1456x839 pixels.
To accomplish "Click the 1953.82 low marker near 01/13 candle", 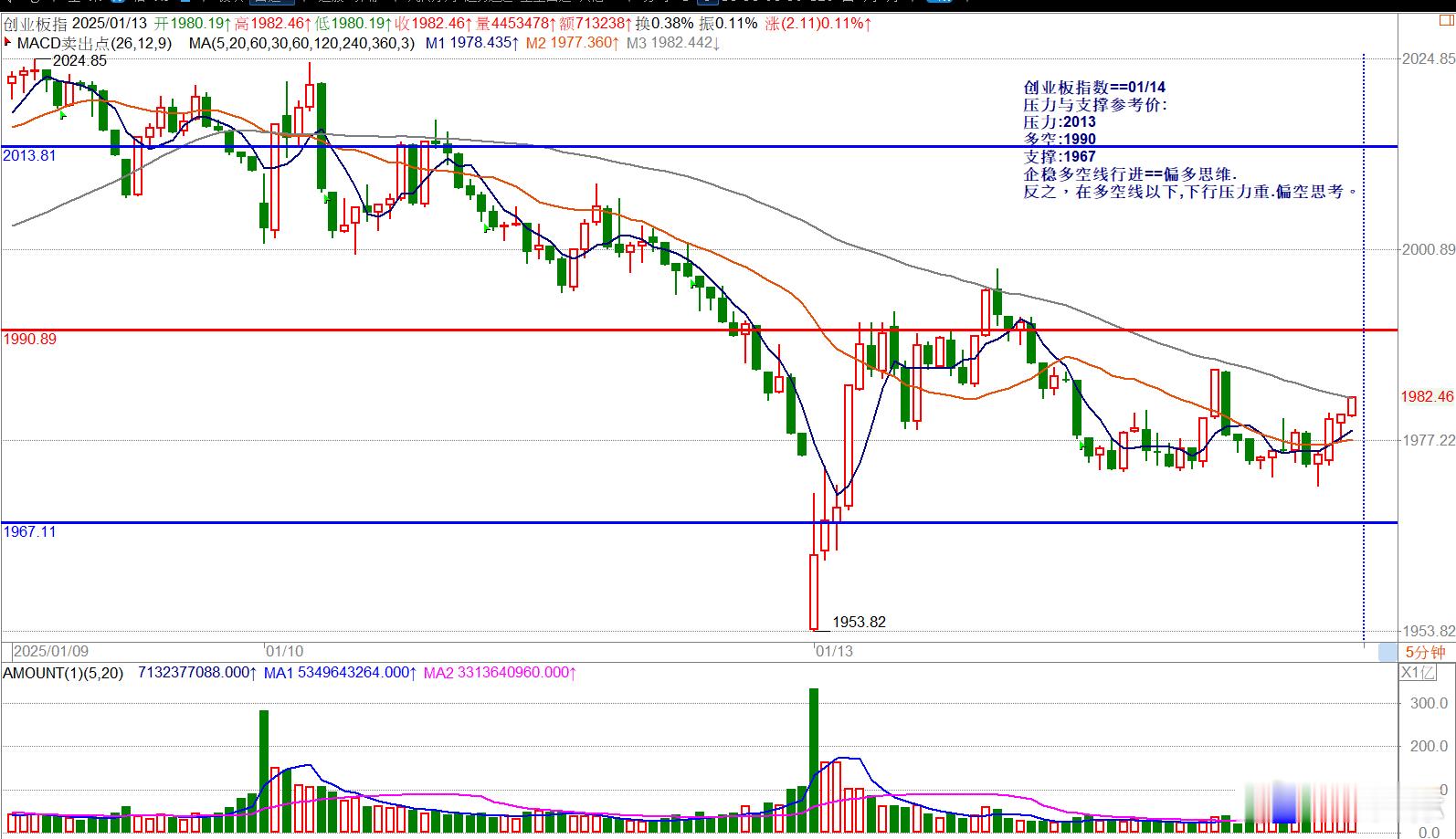I will (859, 622).
